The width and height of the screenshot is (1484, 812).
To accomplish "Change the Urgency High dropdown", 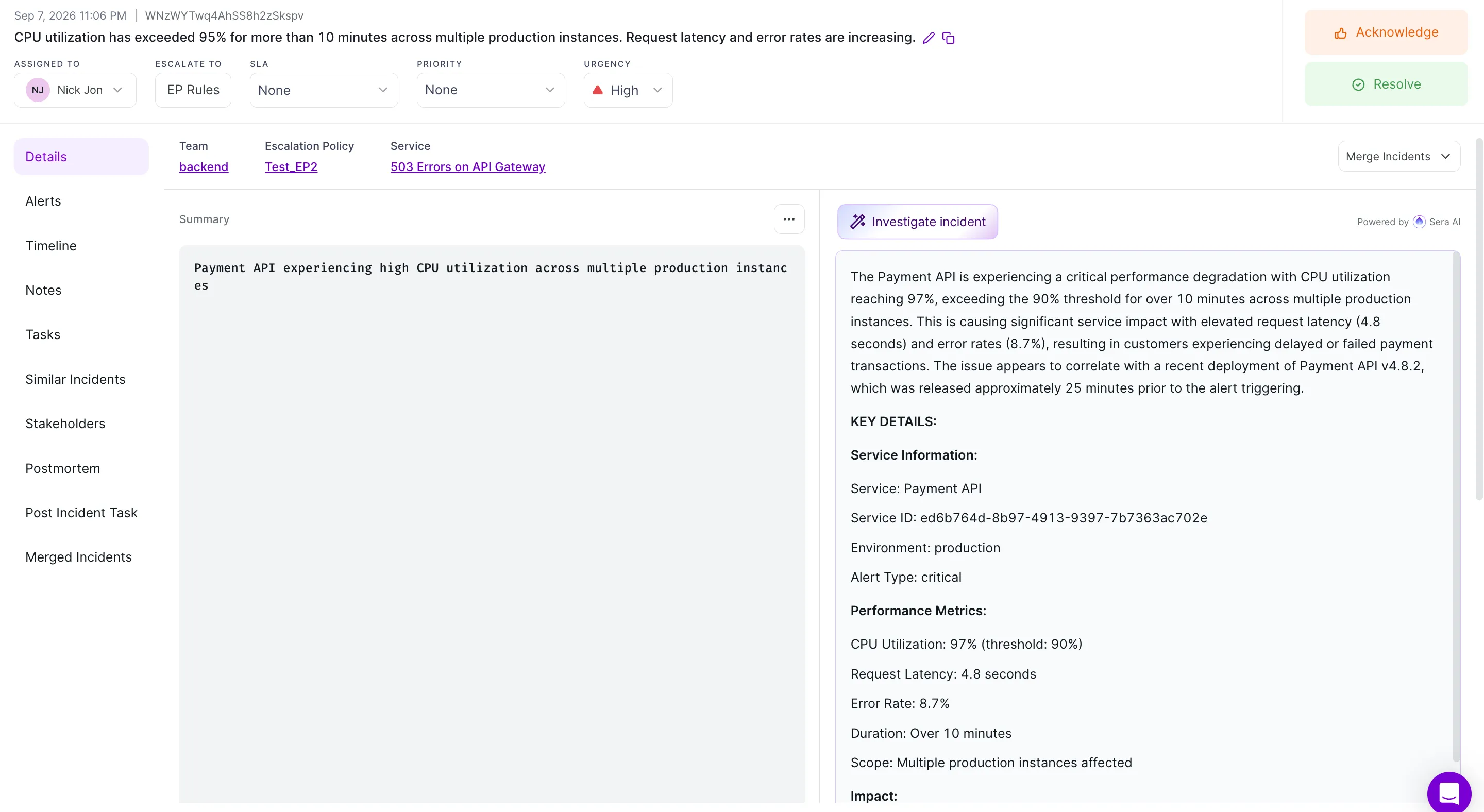I will coord(628,90).
